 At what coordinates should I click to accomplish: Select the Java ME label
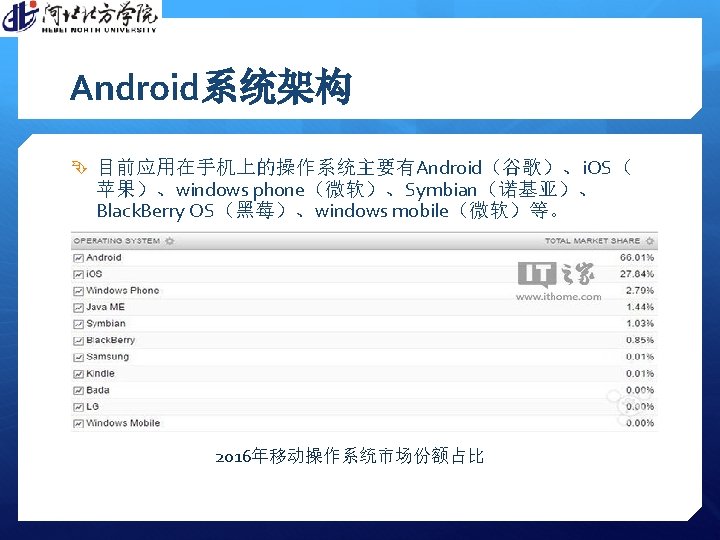(106, 307)
